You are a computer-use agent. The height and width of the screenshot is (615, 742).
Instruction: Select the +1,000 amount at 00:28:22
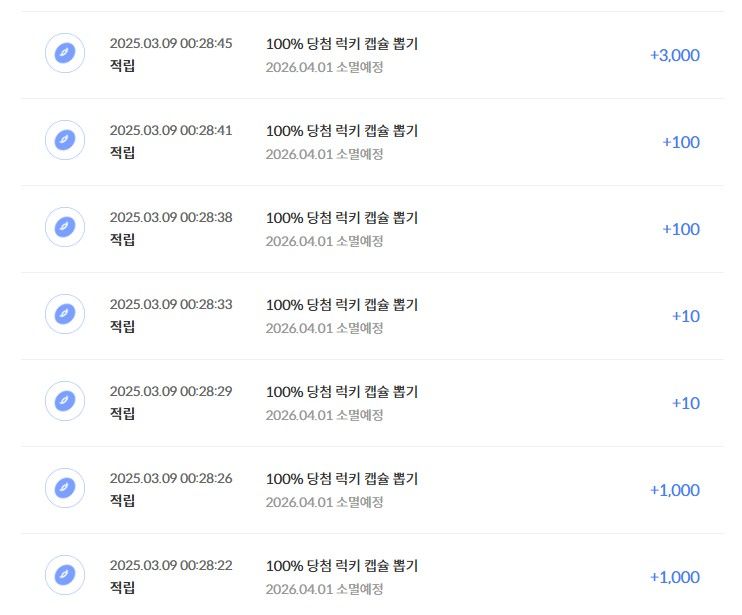click(x=675, y=578)
